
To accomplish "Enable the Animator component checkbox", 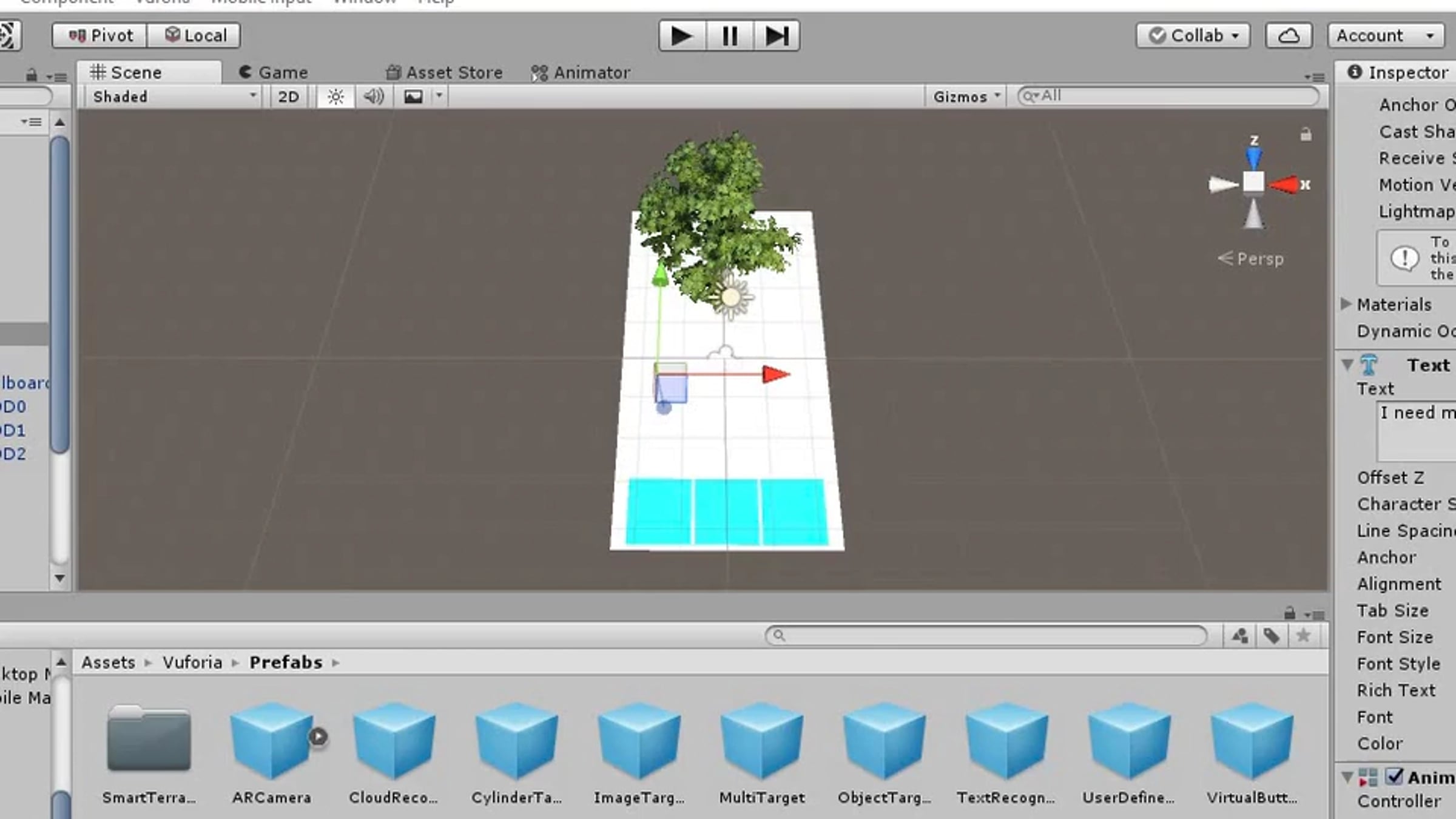I will 1394,777.
